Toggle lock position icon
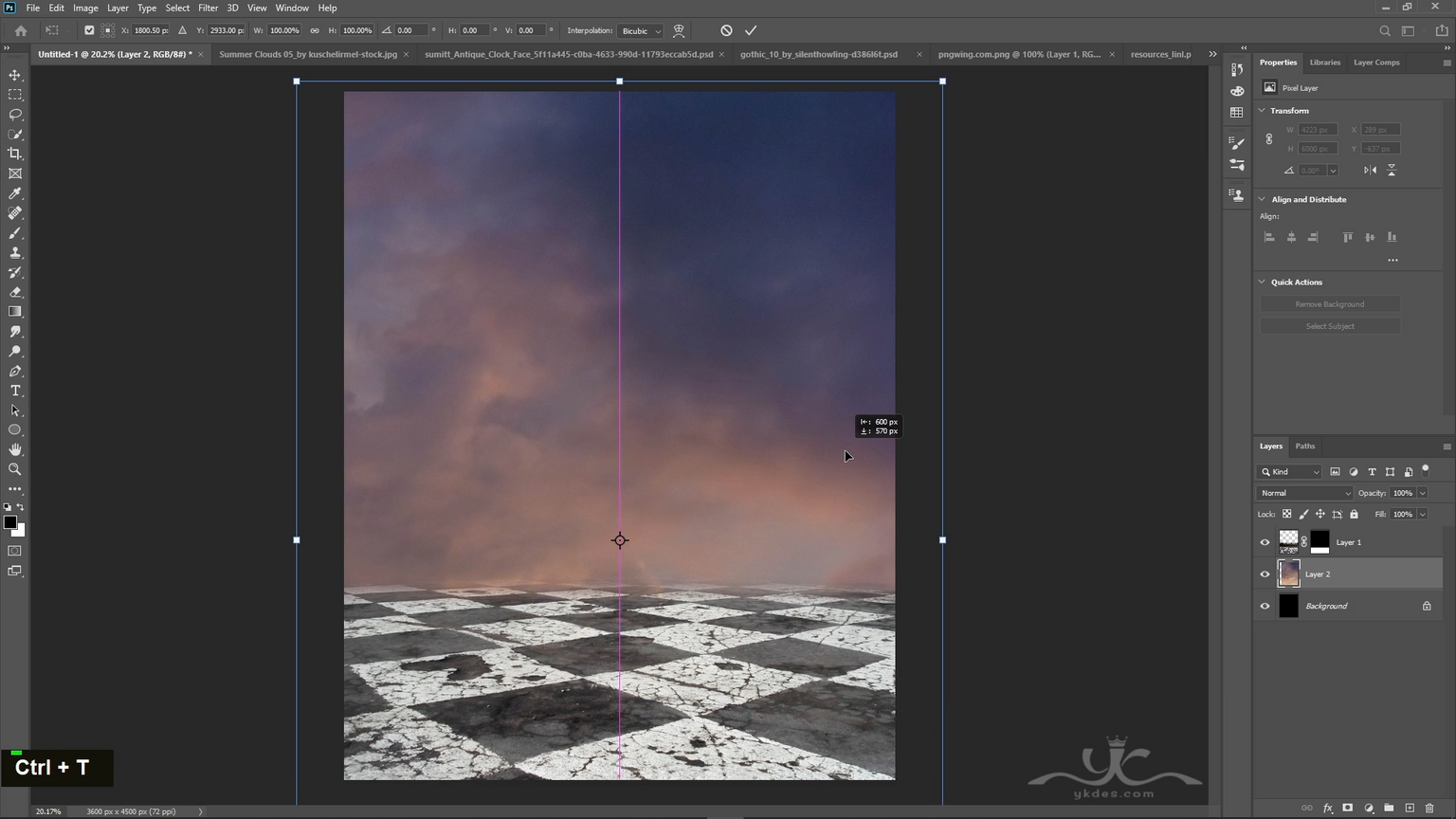The image size is (1456, 819). (1319, 514)
